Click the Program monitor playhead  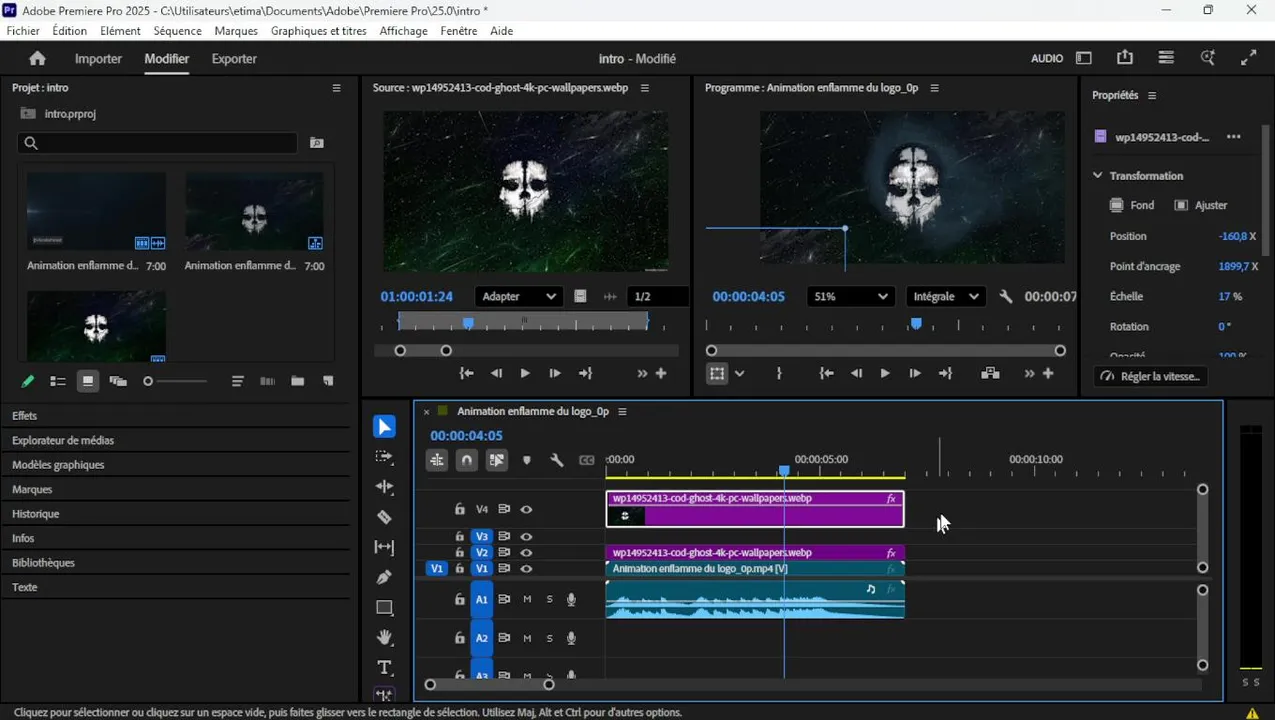point(916,324)
